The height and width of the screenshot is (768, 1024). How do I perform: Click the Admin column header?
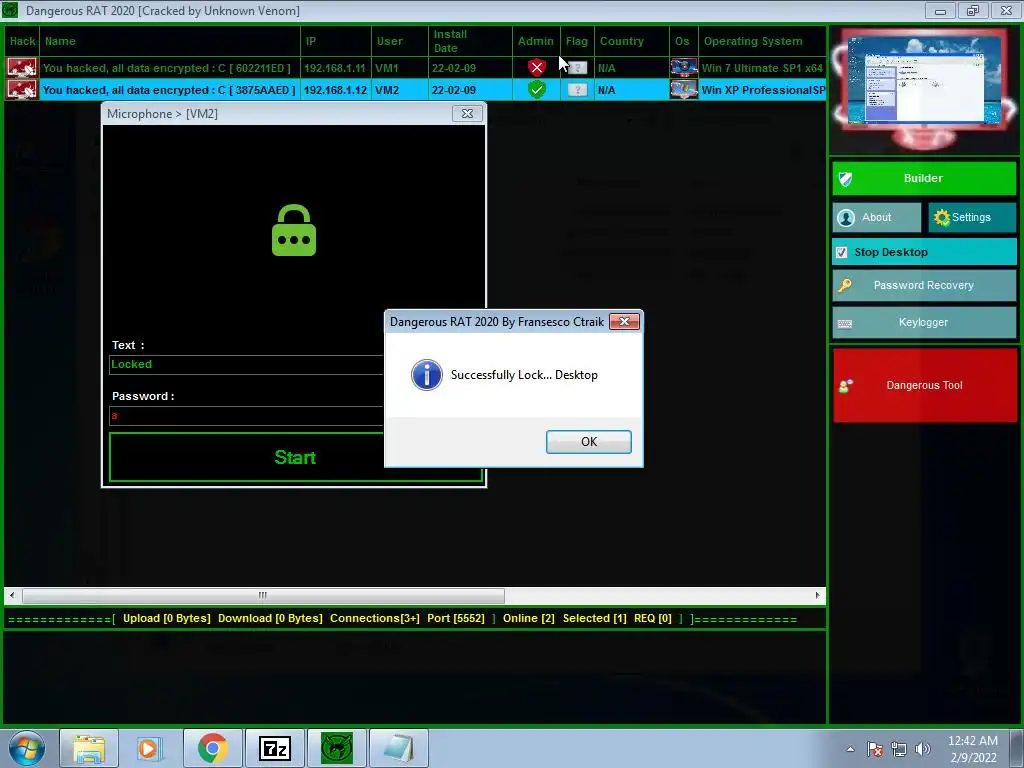536,41
